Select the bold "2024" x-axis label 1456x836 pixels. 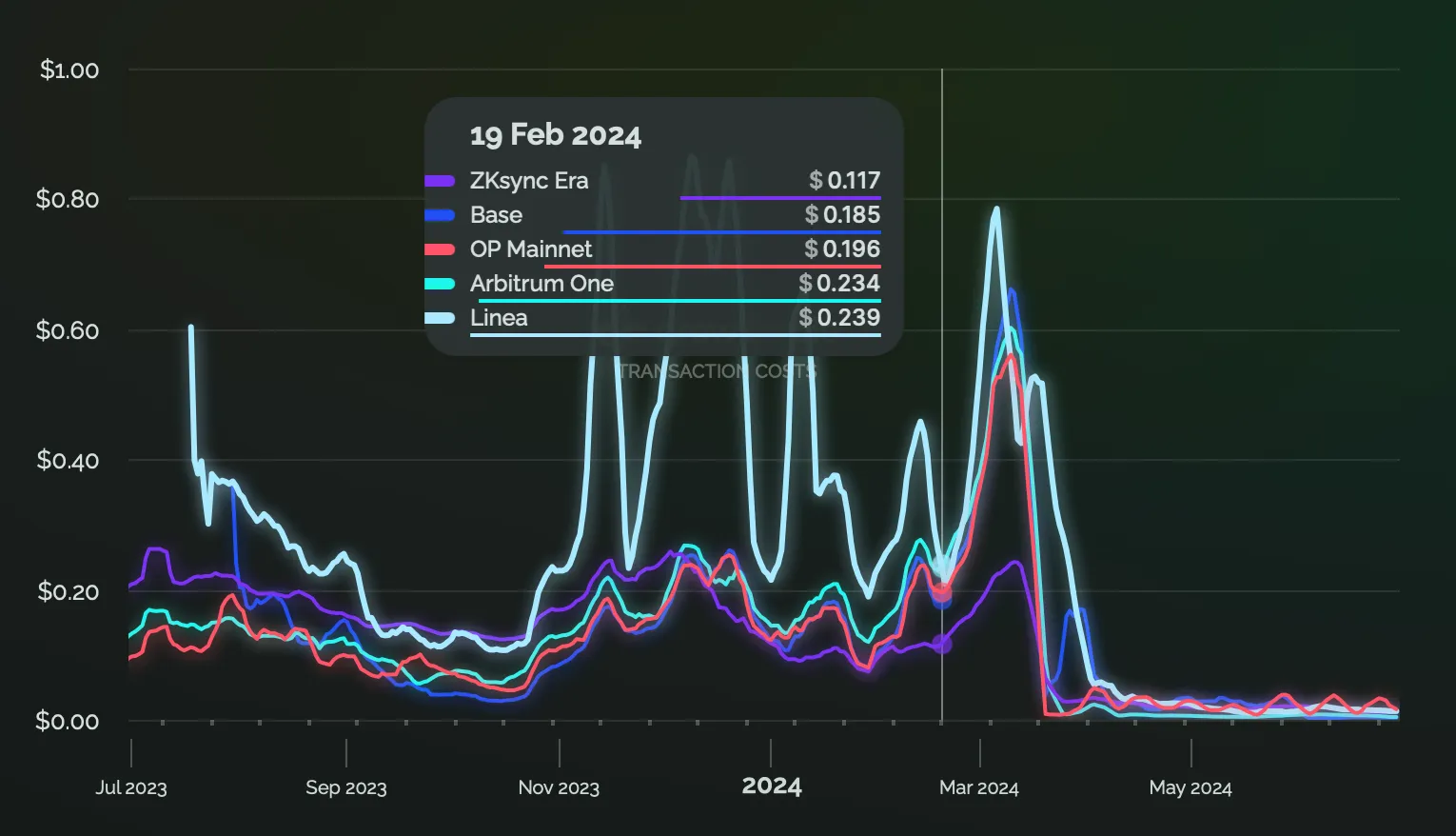pyautogui.click(x=772, y=786)
